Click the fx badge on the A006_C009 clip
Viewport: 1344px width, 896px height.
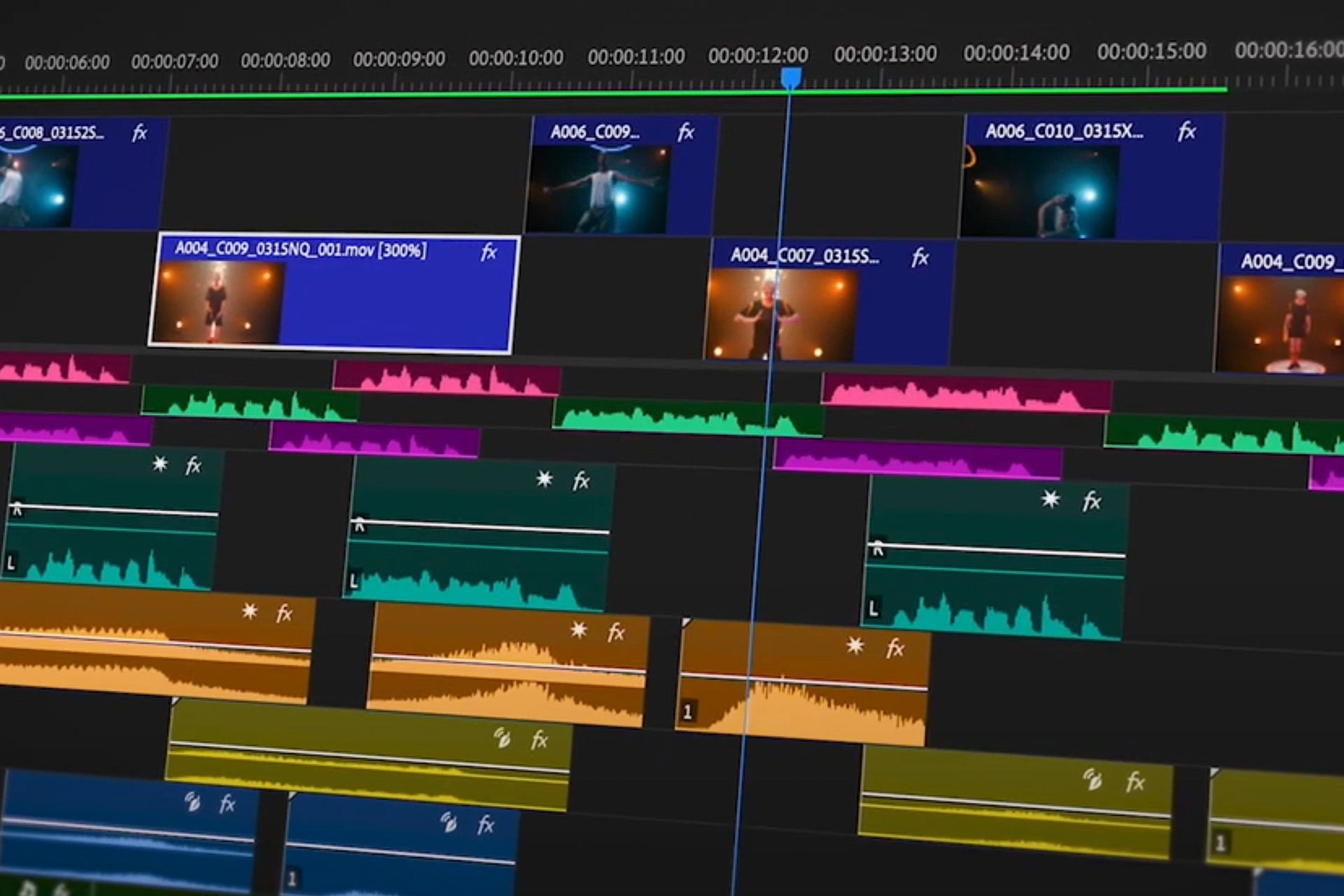click(x=685, y=132)
